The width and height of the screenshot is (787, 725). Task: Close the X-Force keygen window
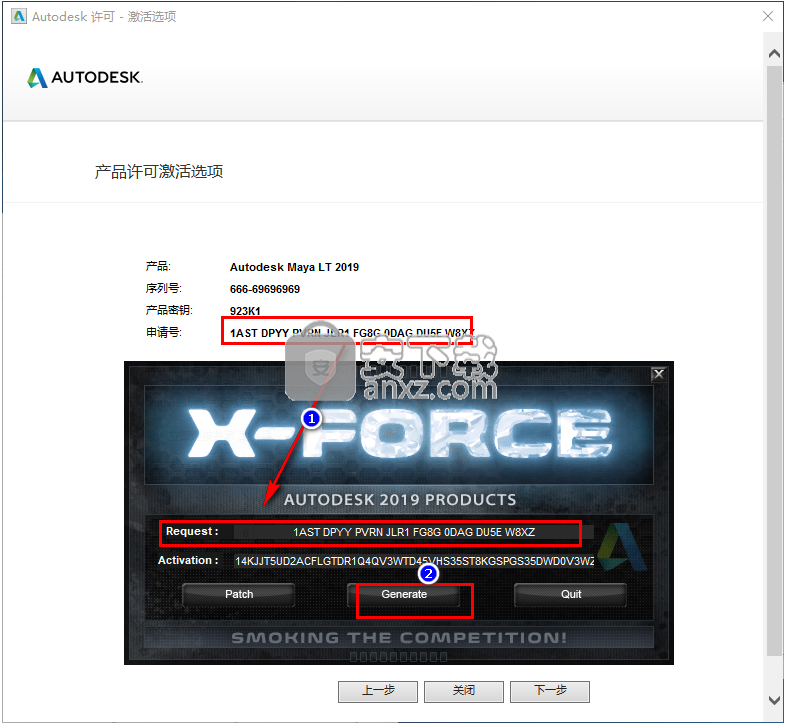point(659,375)
